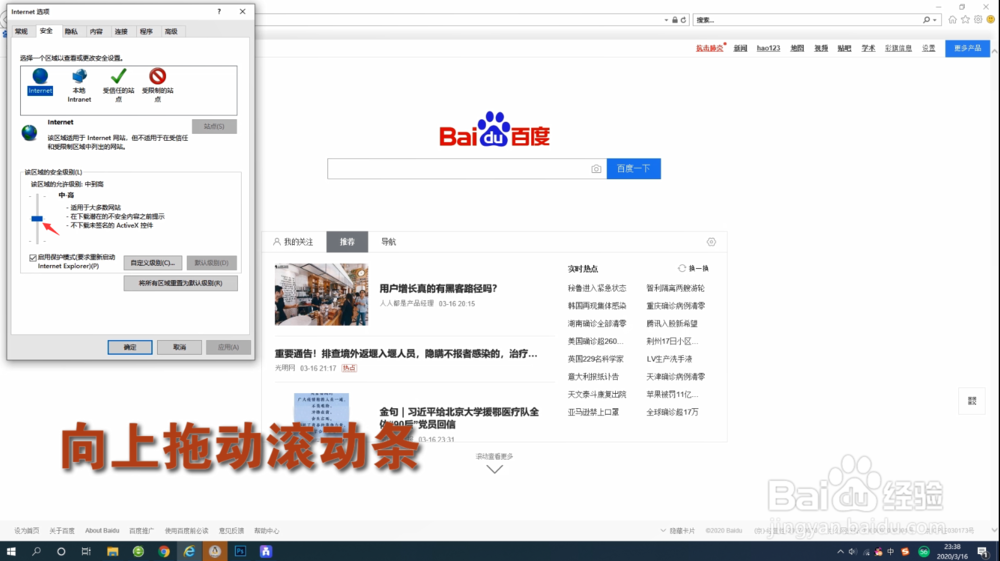The width and height of the screenshot is (1000, 561).
Task: Click the 取消 button
Action: click(x=179, y=347)
